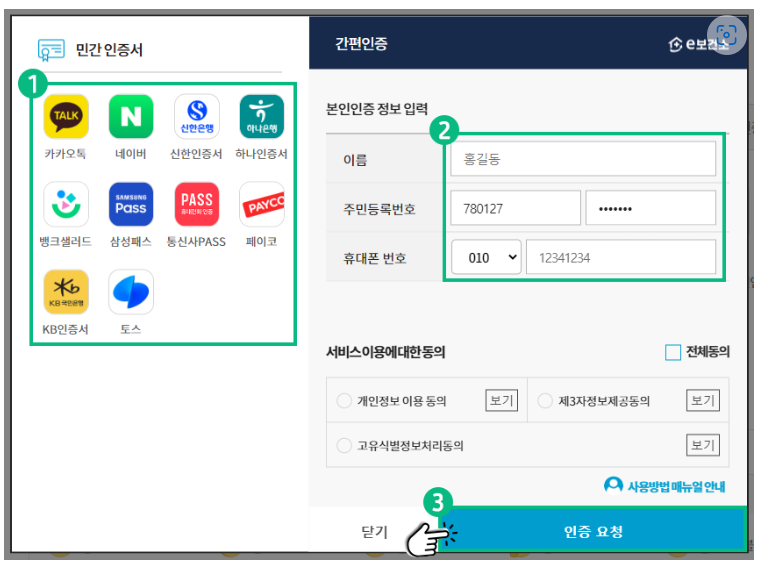Screen dimensions: 782x577
Task: Open 보기 for 제3자정보제공동의
Action: (x=703, y=400)
